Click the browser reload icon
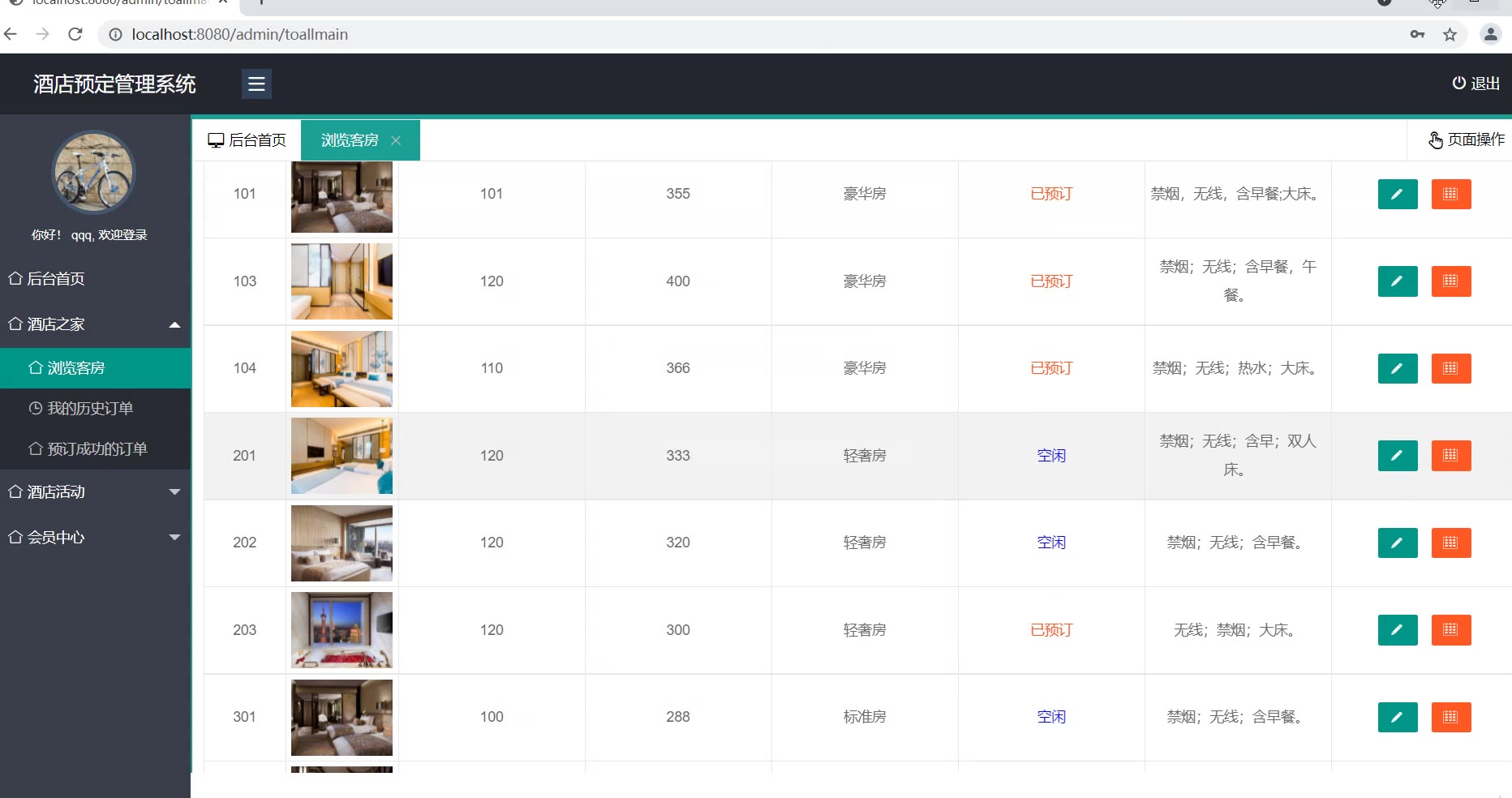Viewport: 1512px width, 798px height. coord(75,34)
